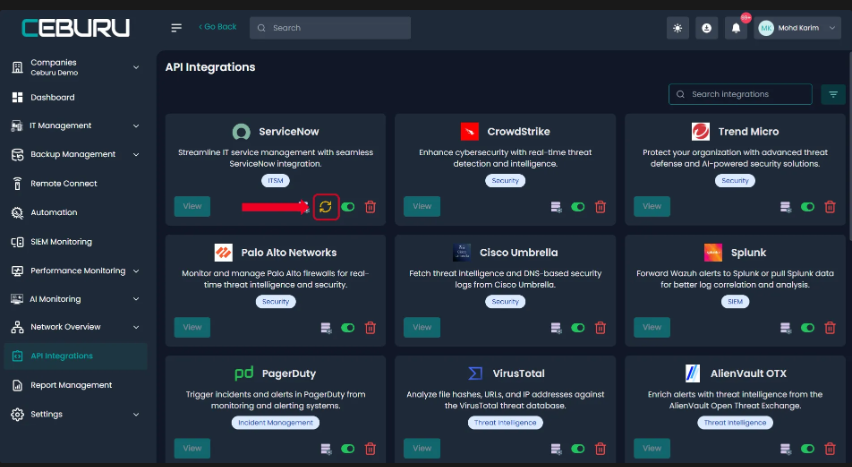Open VirusTotal configuration list icon
This screenshot has width=852, height=467.
tap(555, 449)
